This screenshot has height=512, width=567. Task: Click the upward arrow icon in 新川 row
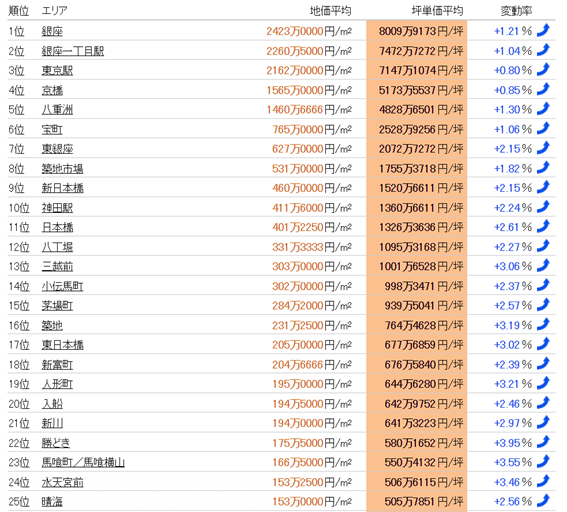pos(543,422)
